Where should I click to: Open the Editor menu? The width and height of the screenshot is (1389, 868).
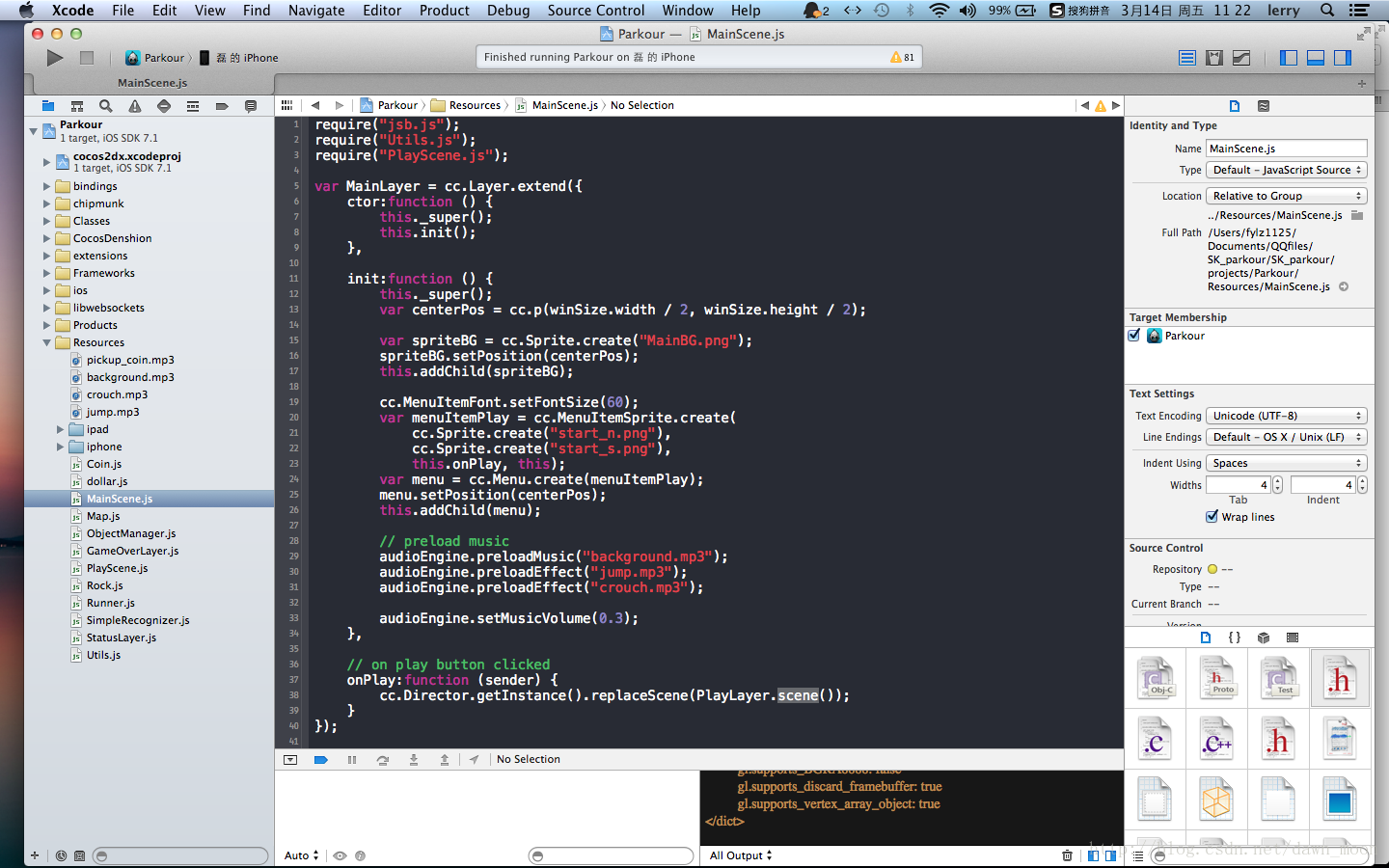click(382, 11)
